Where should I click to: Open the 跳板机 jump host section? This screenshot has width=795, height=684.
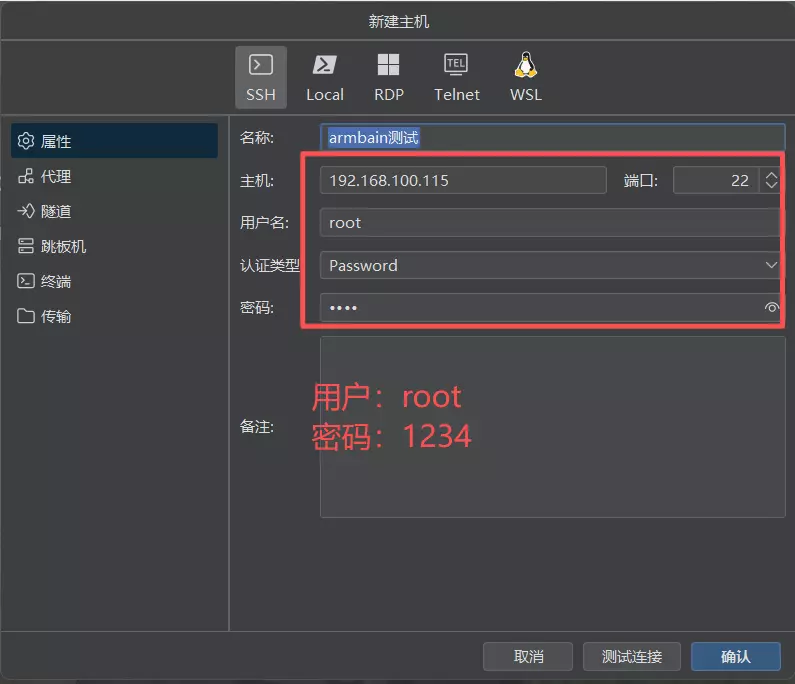pos(115,246)
